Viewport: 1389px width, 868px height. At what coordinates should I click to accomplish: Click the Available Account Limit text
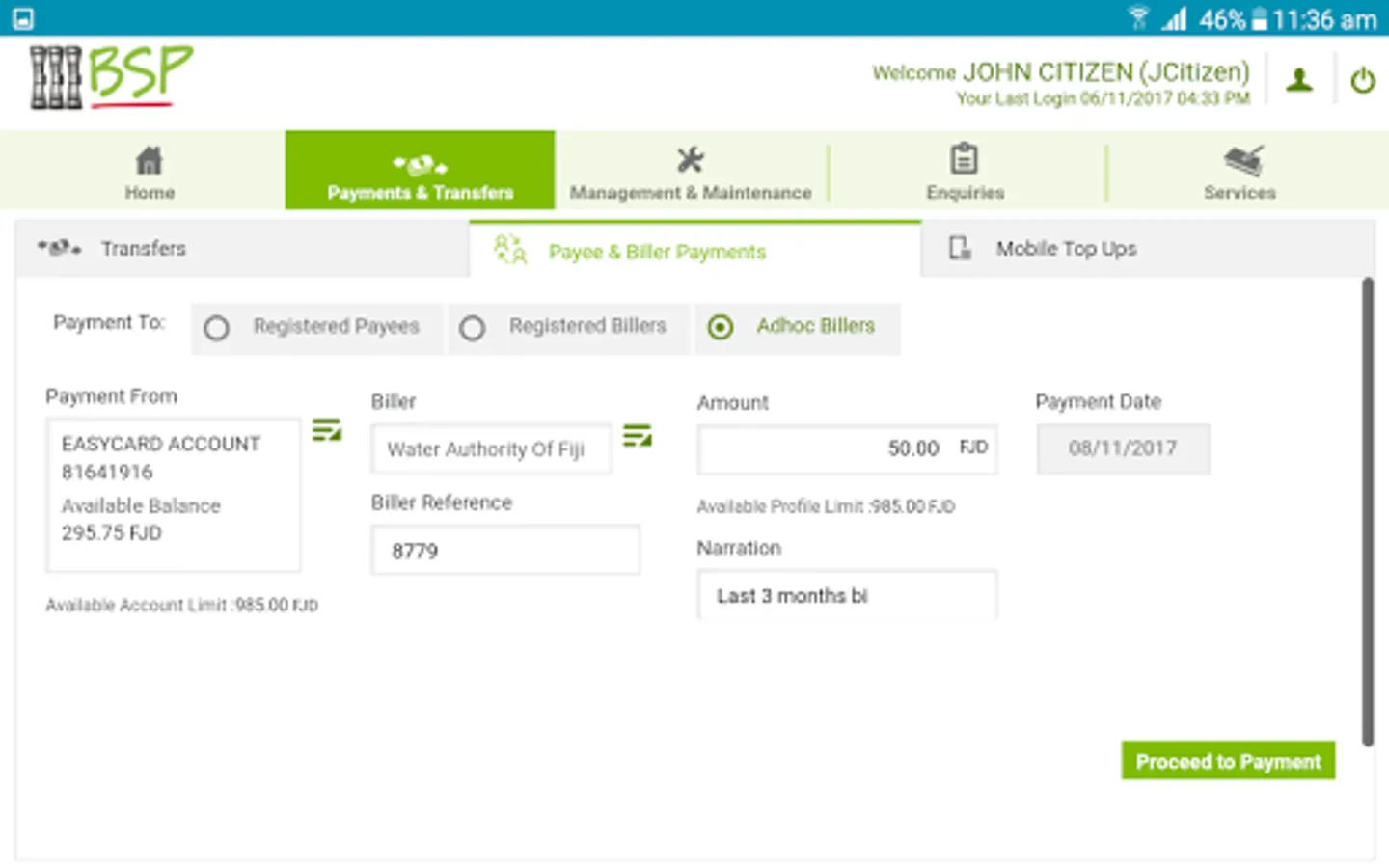click(x=181, y=605)
